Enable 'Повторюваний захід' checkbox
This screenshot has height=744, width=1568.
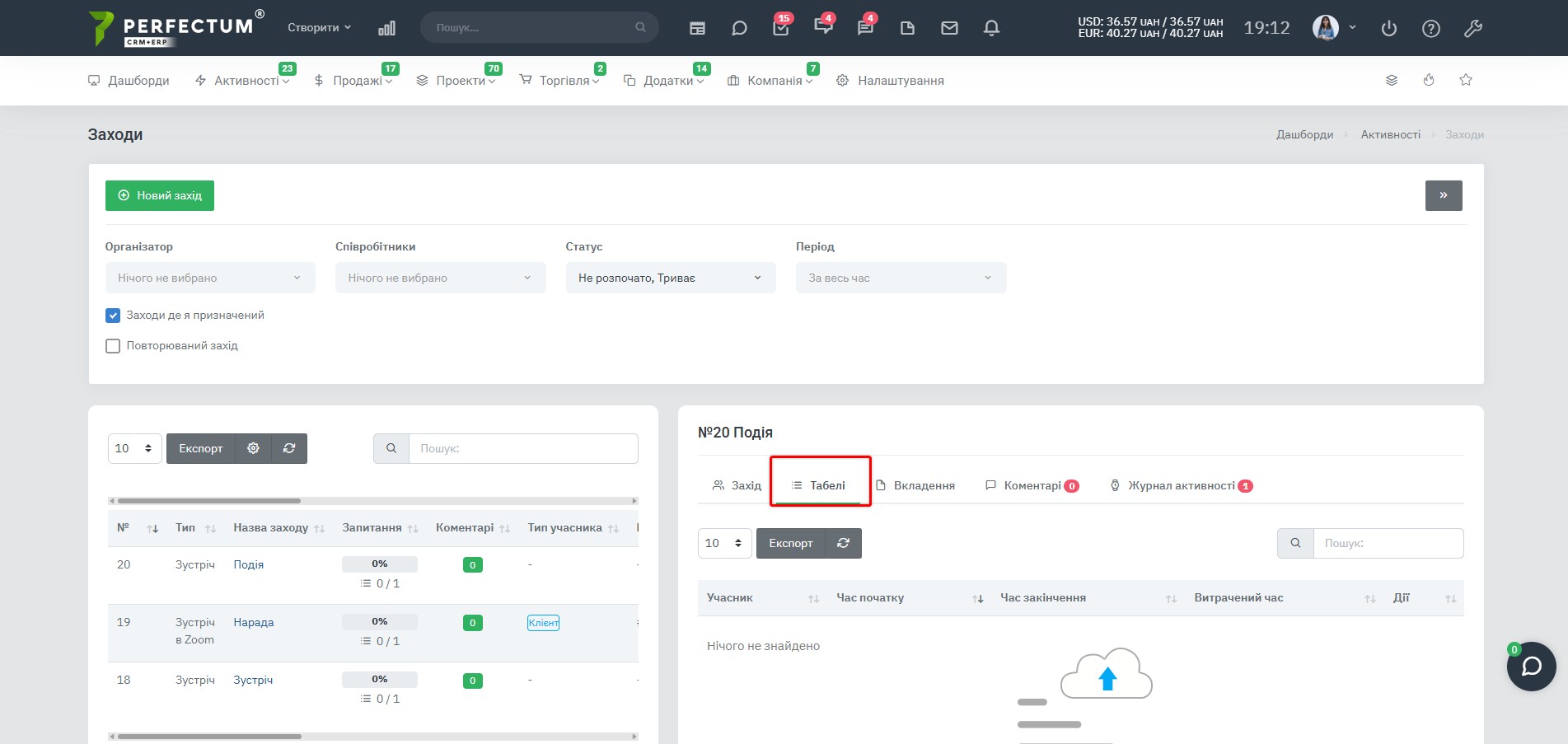tap(113, 346)
